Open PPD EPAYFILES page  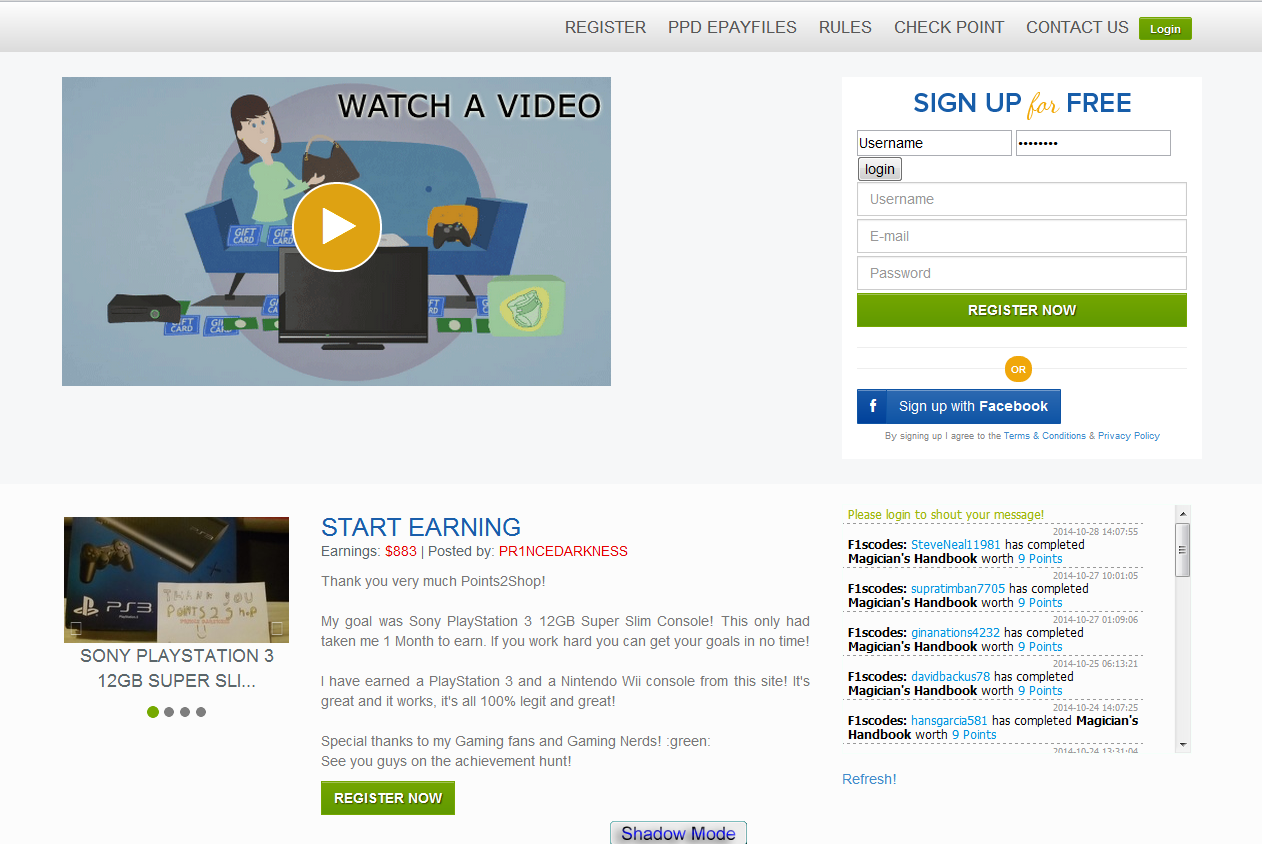click(732, 27)
